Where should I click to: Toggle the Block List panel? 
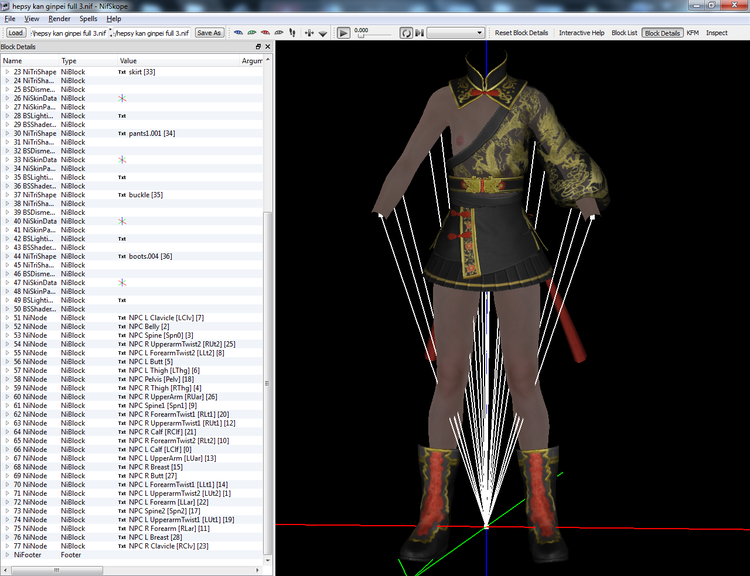point(624,33)
